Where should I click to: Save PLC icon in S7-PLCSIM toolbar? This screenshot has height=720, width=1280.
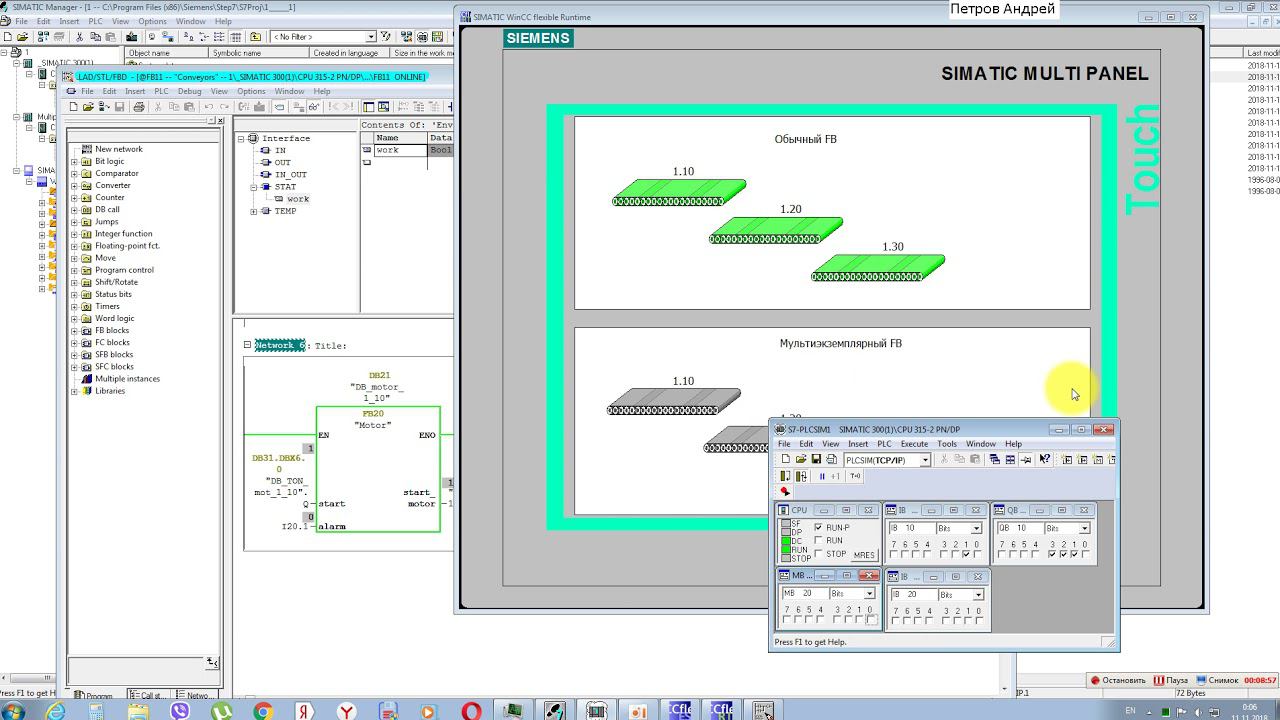coord(816,460)
